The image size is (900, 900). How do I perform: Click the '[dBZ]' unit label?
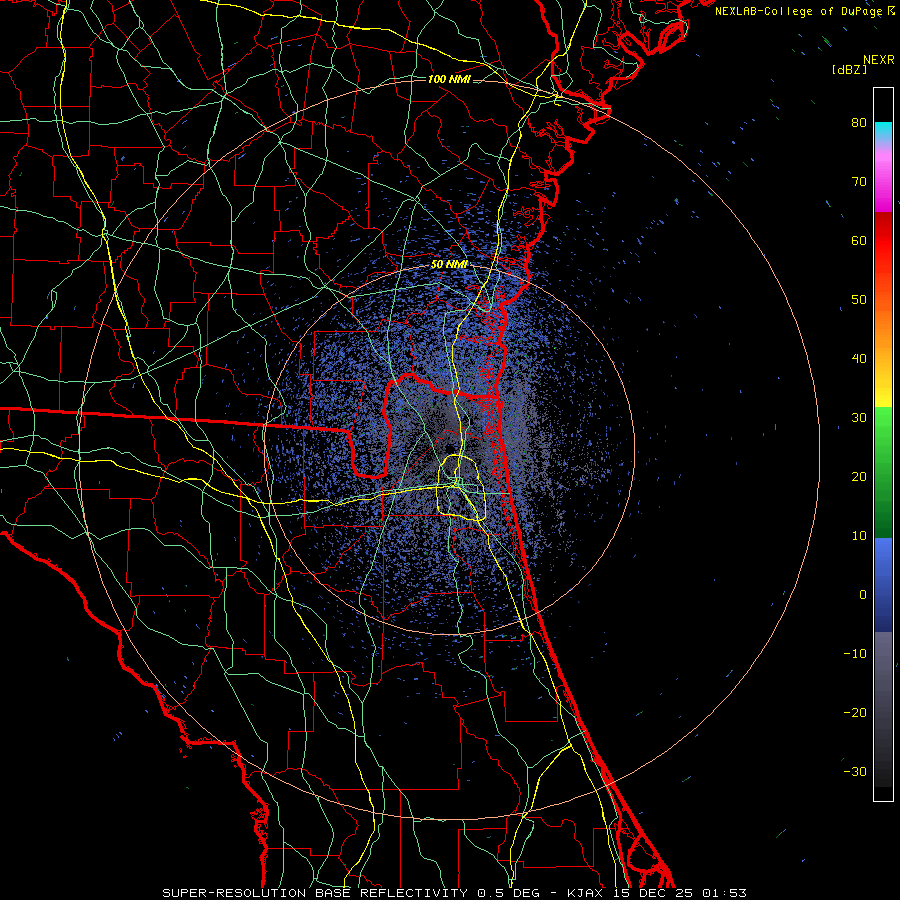(849, 69)
